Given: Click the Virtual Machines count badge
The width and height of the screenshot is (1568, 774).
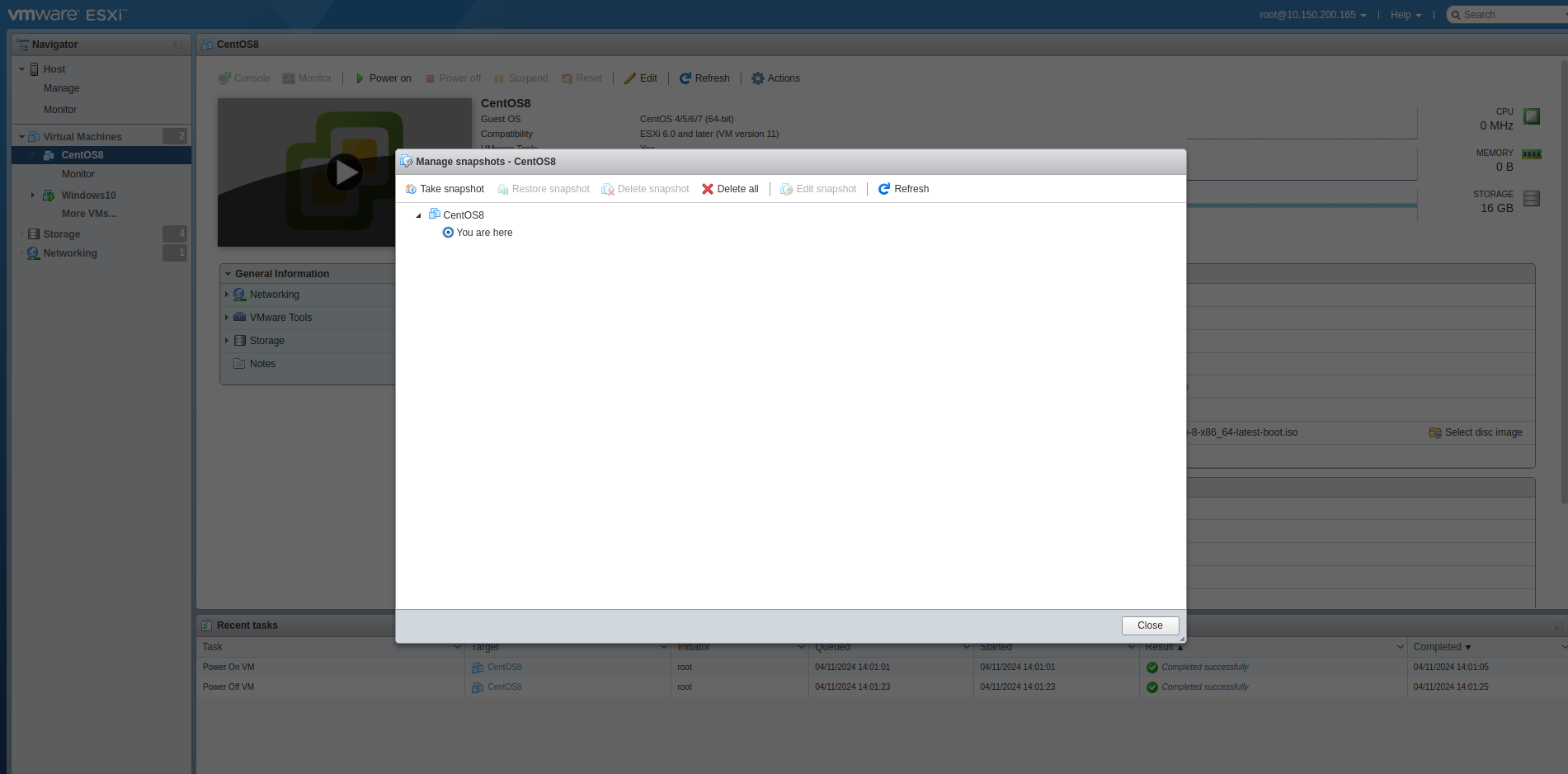Looking at the screenshot, I should 175,136.
